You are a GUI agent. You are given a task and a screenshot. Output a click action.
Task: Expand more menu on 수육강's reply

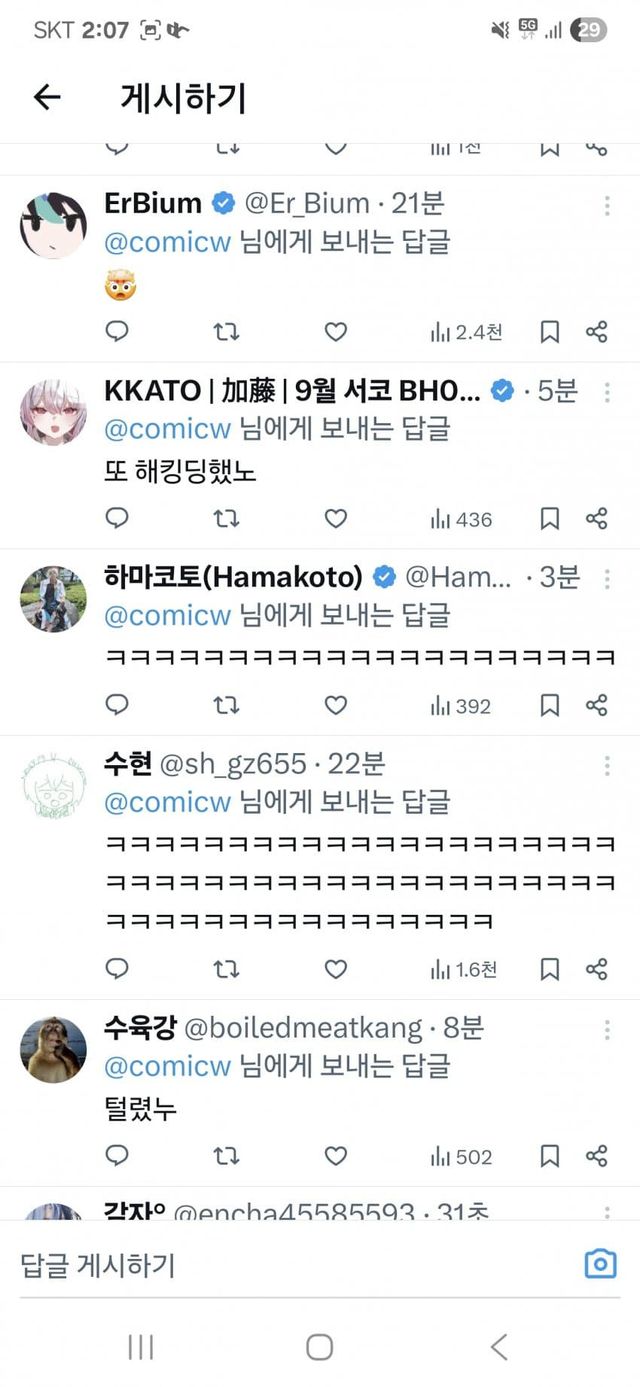(607, 1030)
